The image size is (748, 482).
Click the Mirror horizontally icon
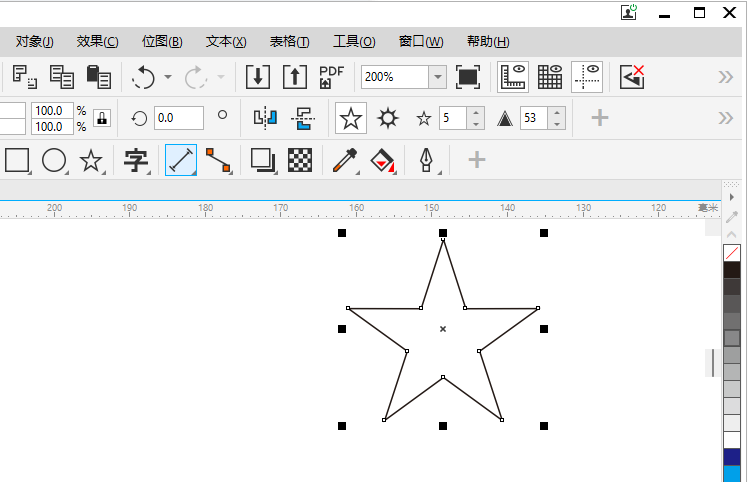pos(265,118)
